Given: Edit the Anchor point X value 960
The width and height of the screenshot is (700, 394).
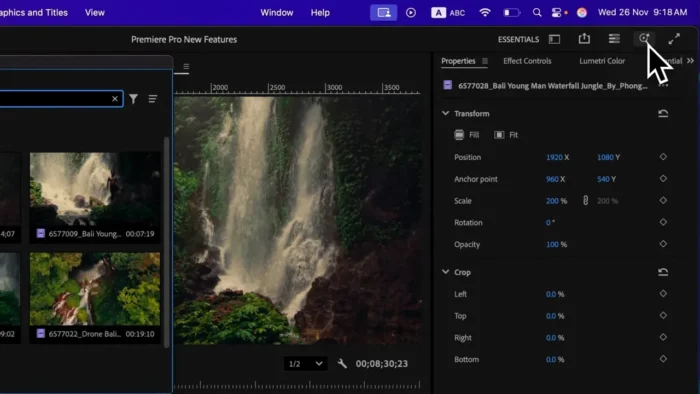Looking at the screenshot, I should coord(552,179).
